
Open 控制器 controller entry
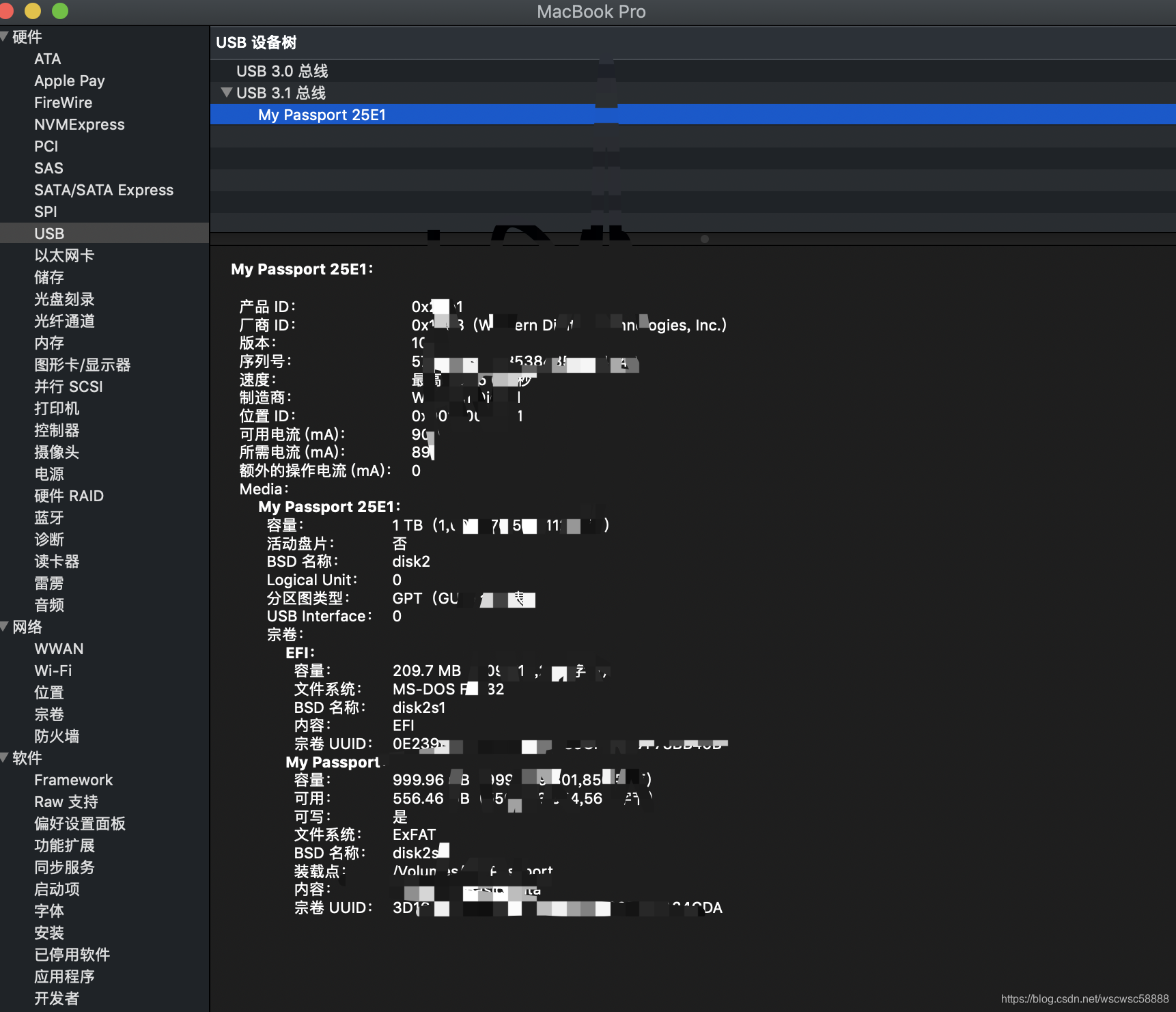point(57,430)
